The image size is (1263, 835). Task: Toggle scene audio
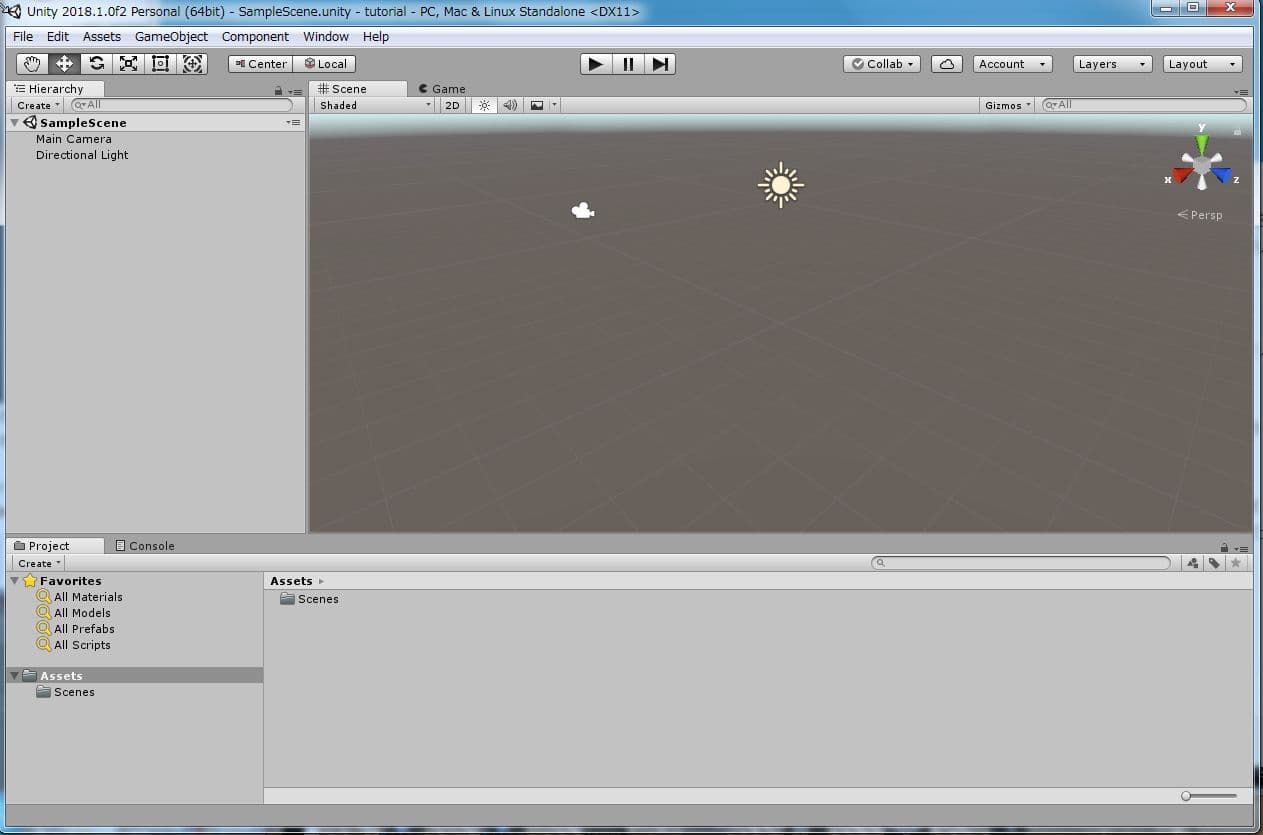pos(510,105)
